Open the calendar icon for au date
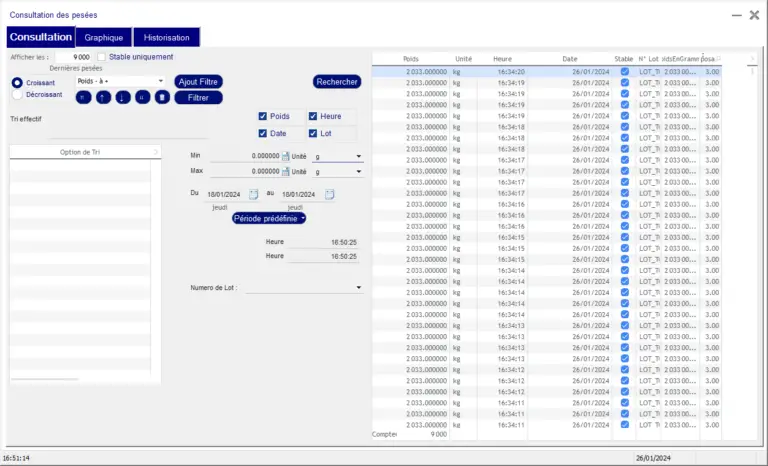This screenshot has width=768, height=466. (330, 195)
